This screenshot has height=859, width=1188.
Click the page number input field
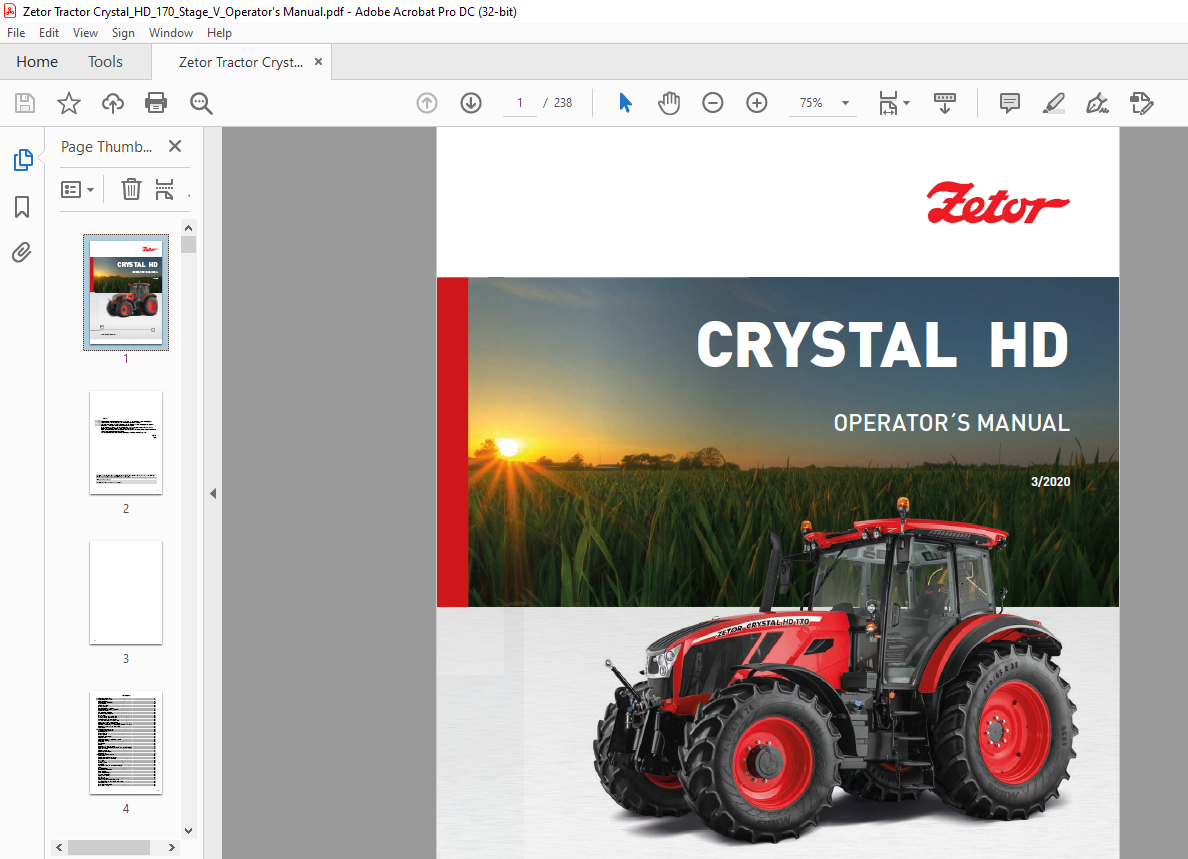[520, 103]
